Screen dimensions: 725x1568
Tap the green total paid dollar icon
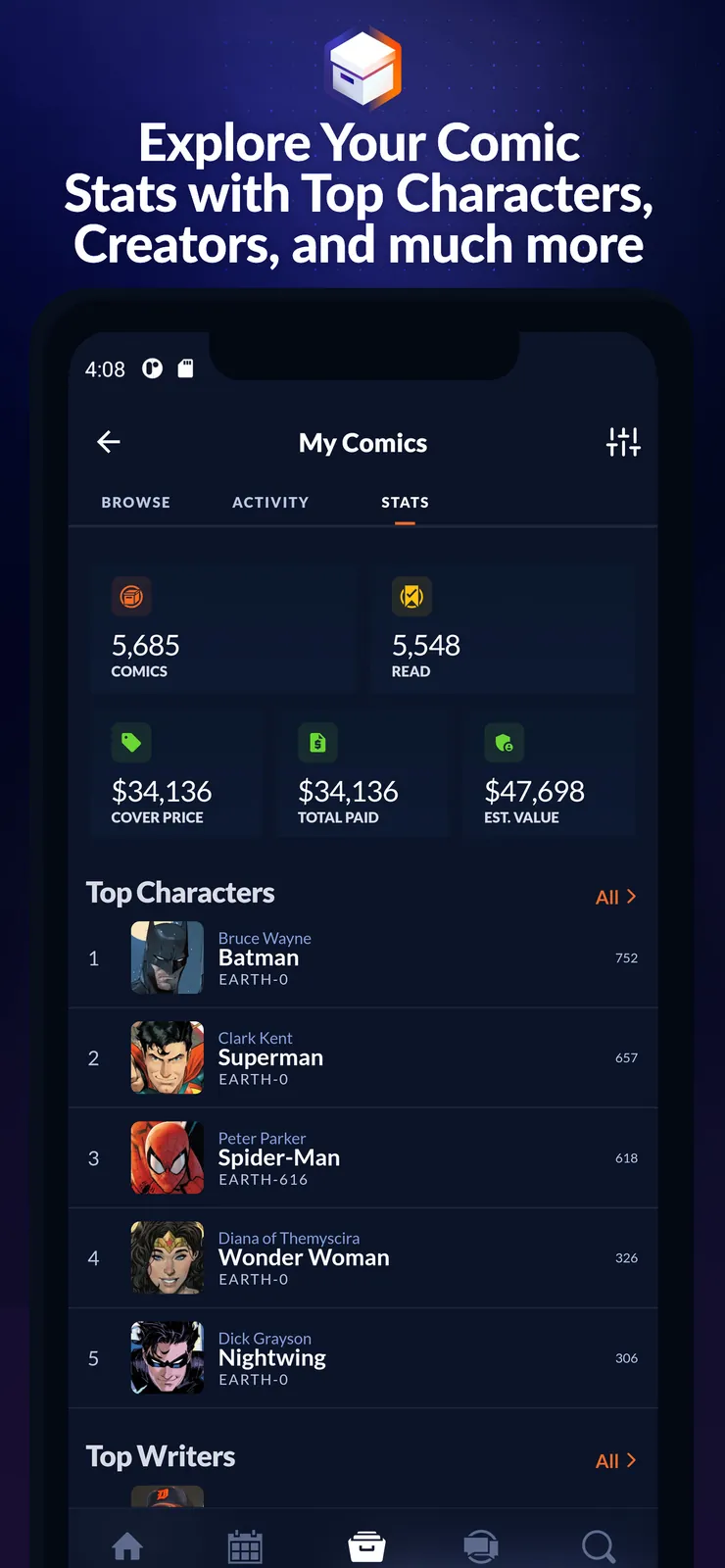click(317, 743)
